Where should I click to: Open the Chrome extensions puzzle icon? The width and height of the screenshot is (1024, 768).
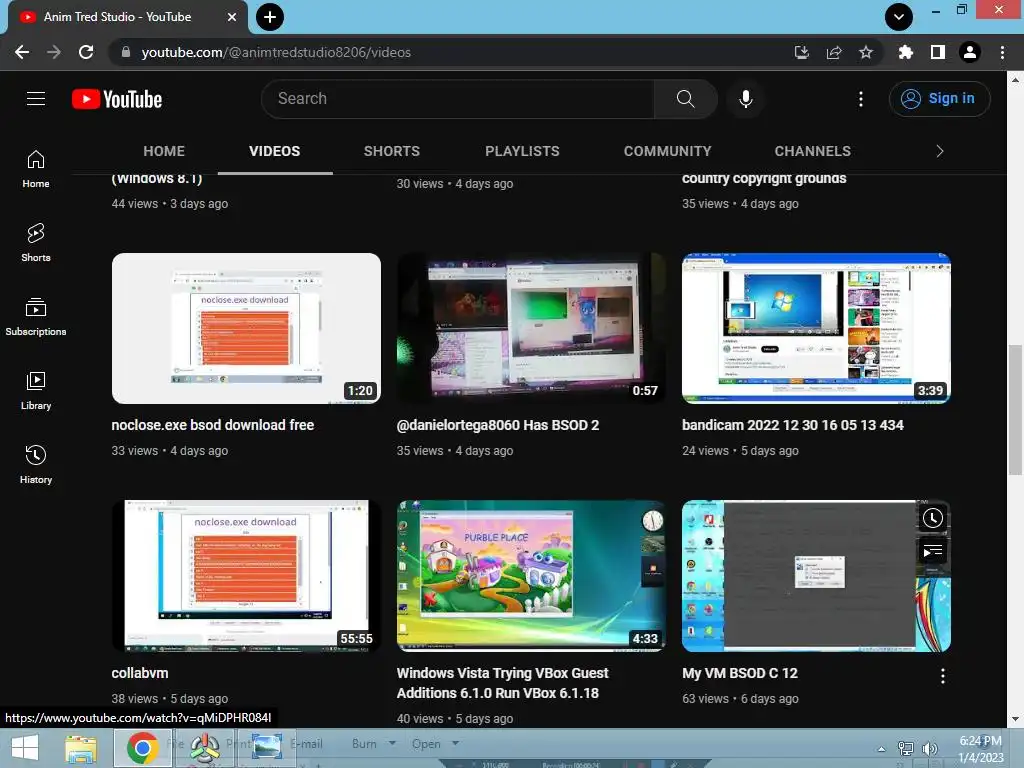click(905, 52)
